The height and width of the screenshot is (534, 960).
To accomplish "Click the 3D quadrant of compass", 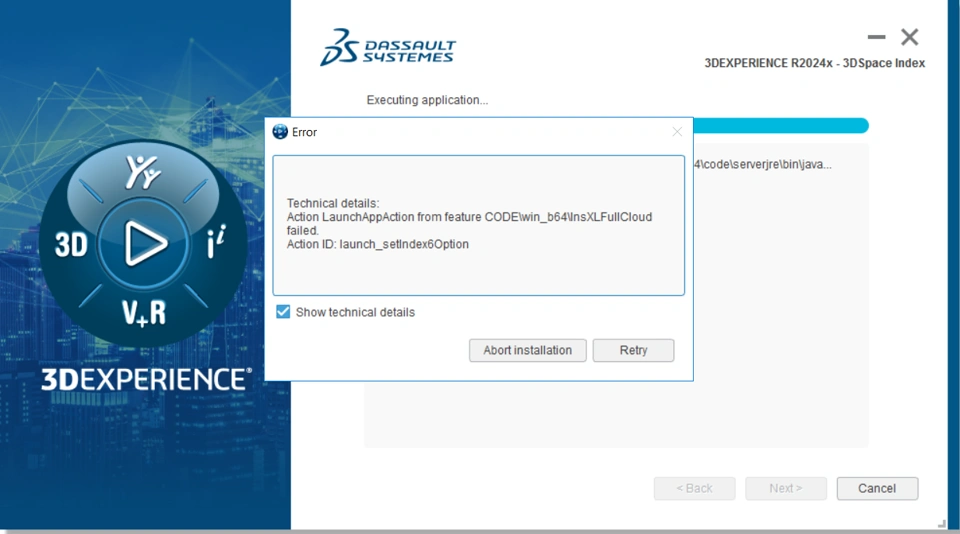I will 71,245.
